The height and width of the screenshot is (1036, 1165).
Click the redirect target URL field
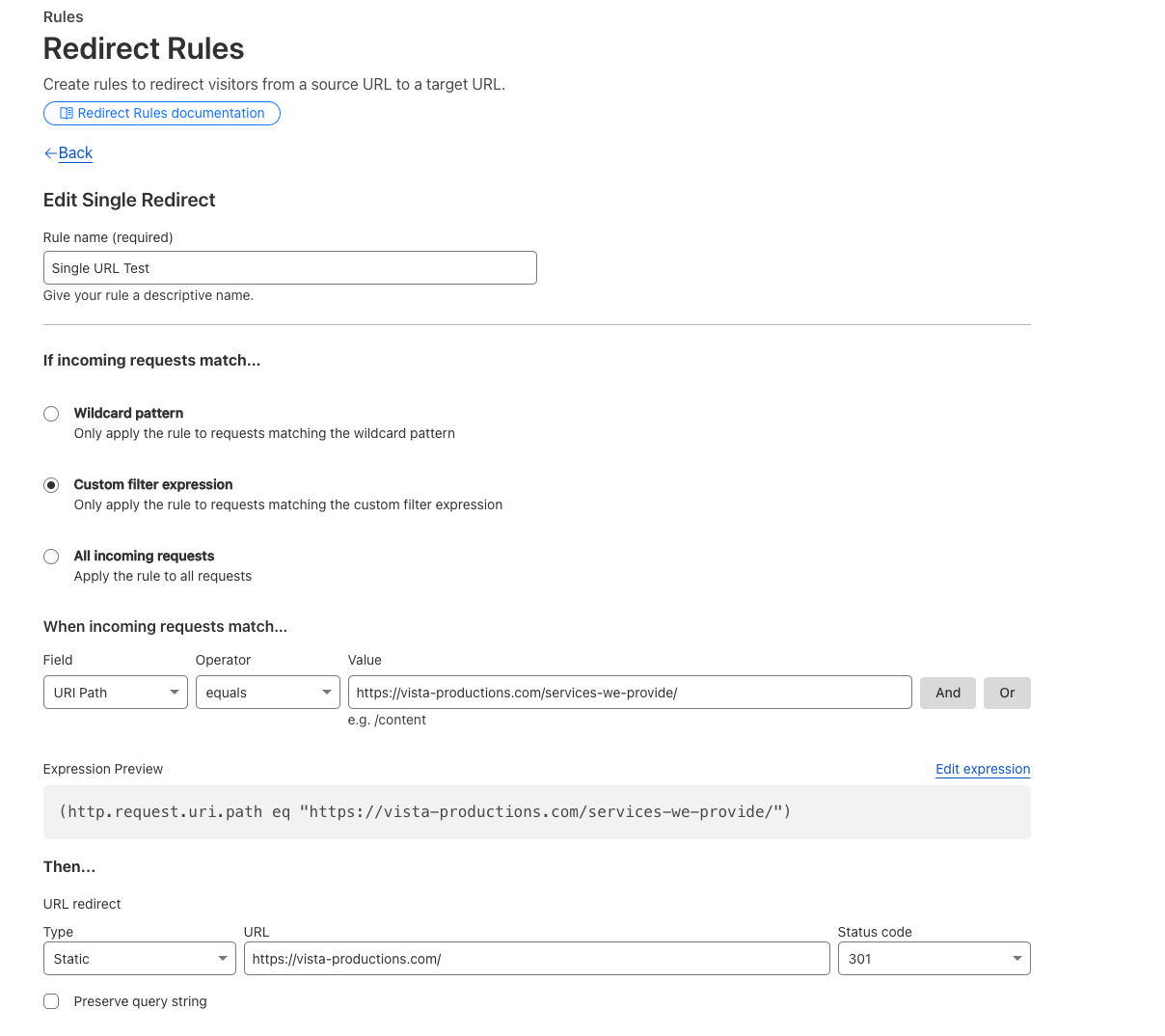pyautogui.click(x=536, y=959)
